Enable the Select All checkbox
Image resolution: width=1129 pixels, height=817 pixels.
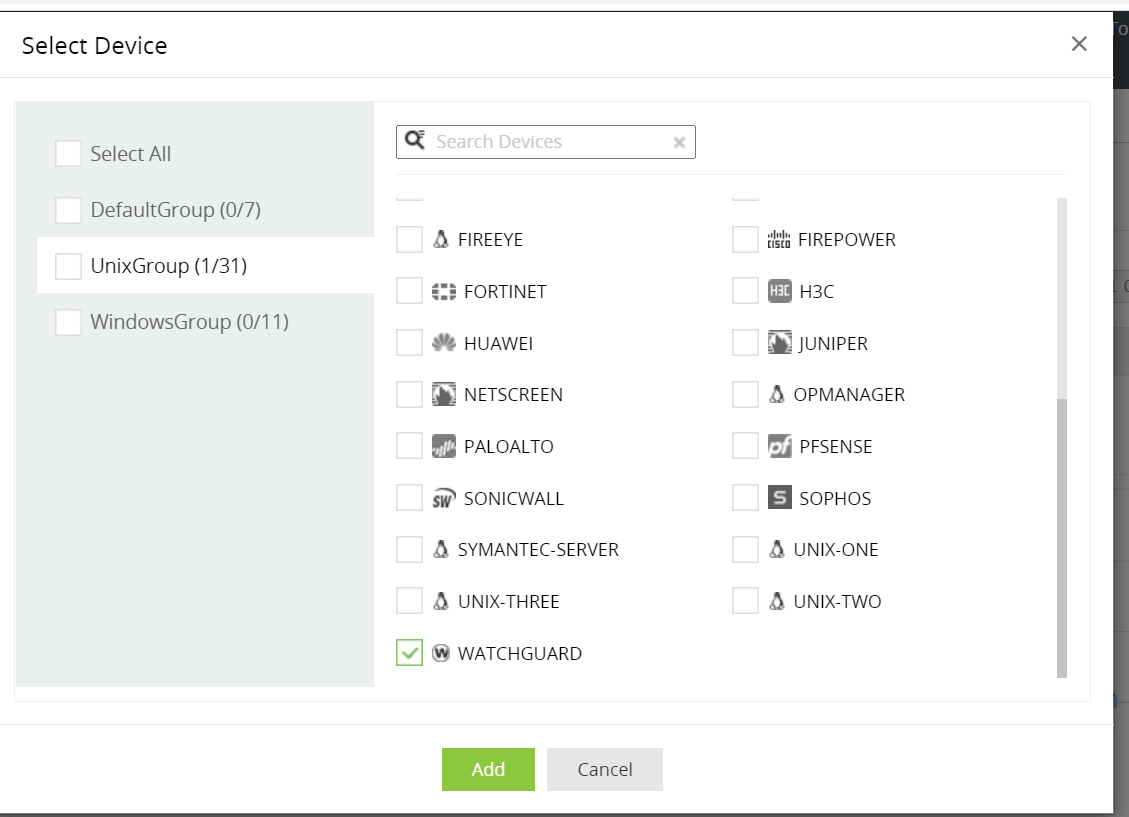click(x=69, y=154)
